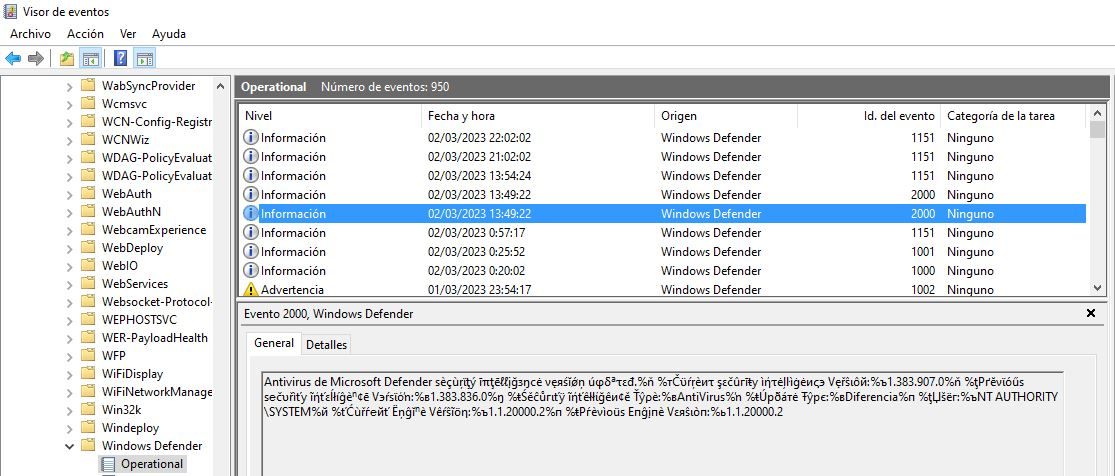Click the Back arrow toolbar icon
Viewport: 1115px width, 476px height.
click(x=13, y=58)
